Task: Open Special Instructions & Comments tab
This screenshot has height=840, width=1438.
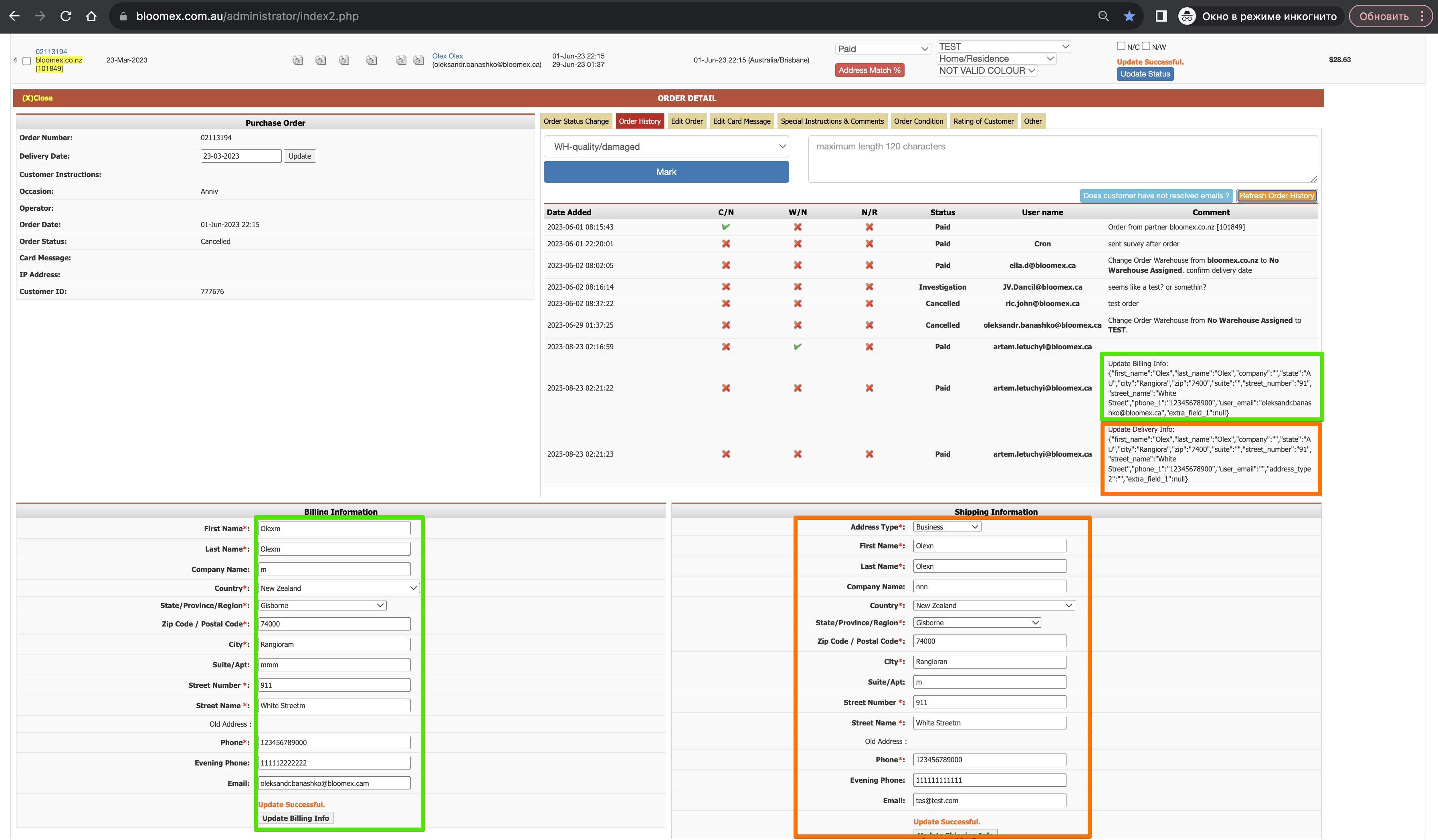Action: pyautogui.click(x=832, y=121)
